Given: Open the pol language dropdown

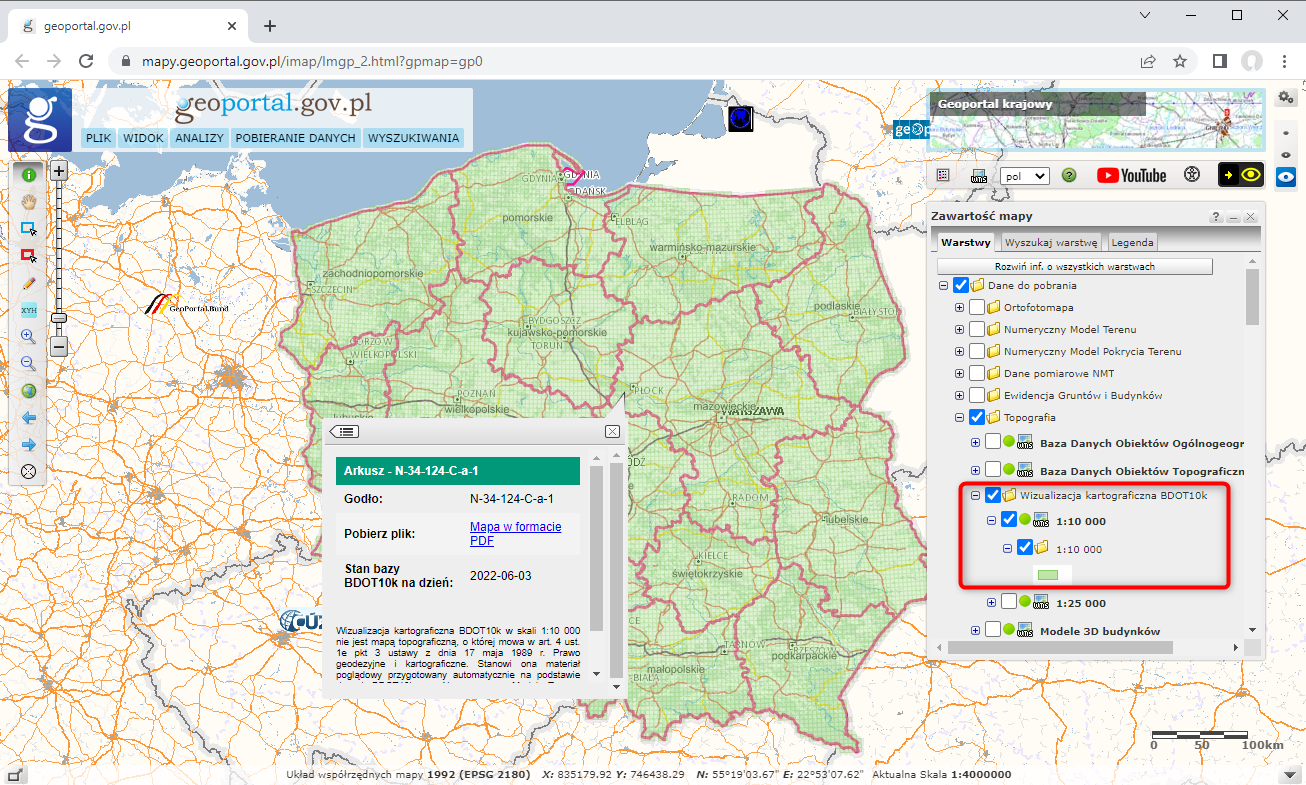Looking at the screenshot, I should click(x=1024, y=176).
